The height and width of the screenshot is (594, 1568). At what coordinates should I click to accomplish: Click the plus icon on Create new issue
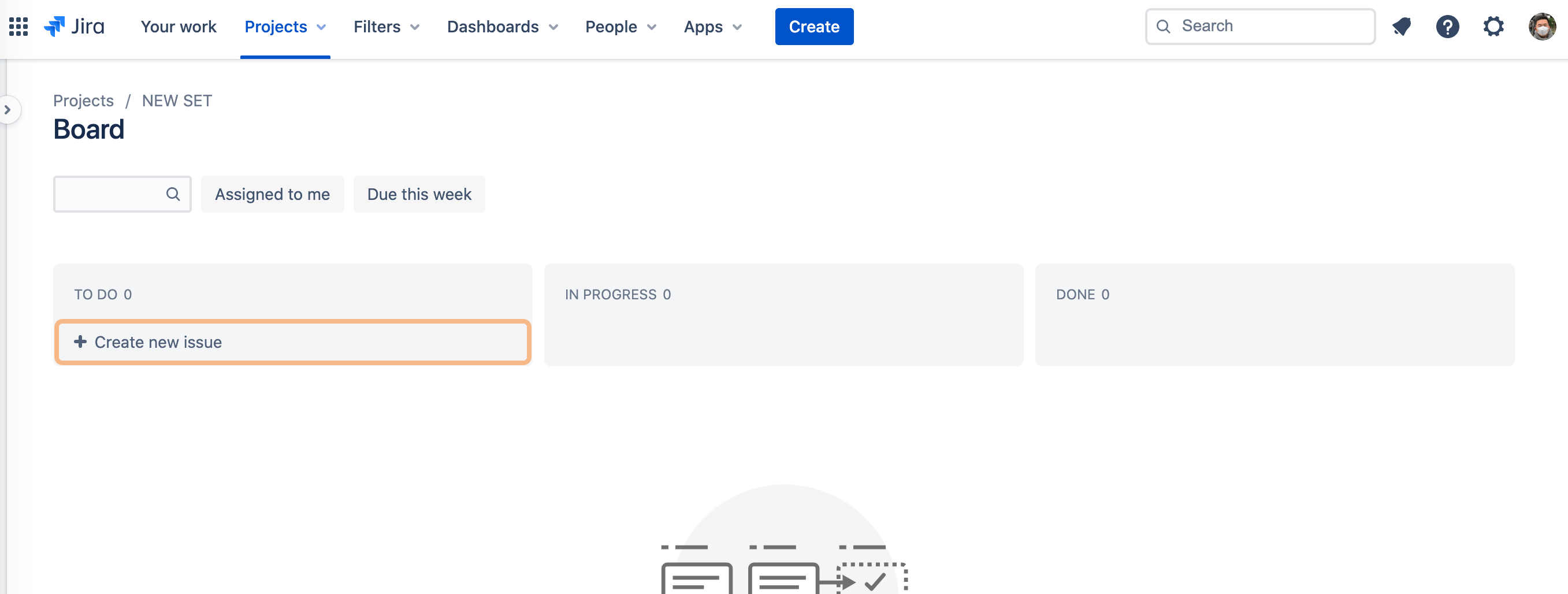[80, 341]
